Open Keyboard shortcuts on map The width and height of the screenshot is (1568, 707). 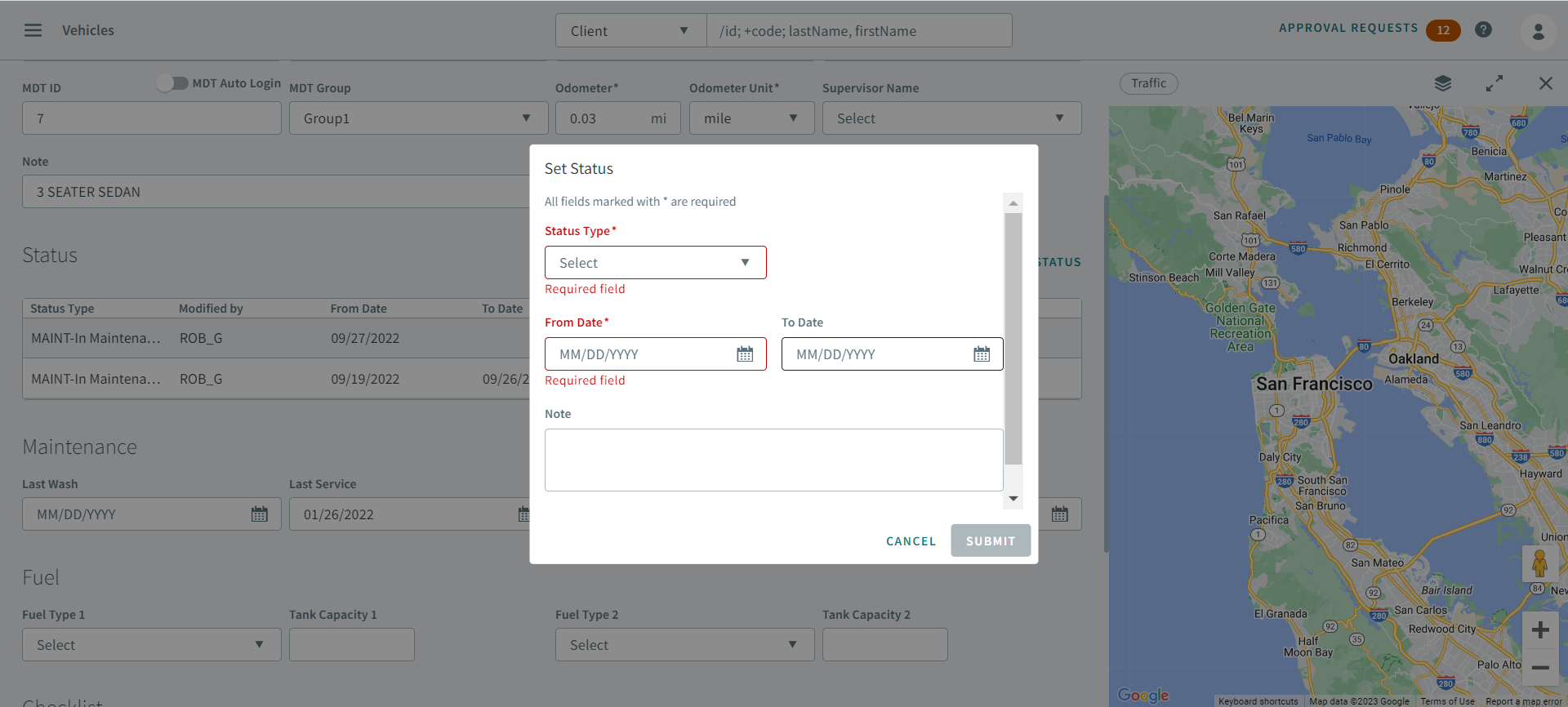pos(1258,701)
